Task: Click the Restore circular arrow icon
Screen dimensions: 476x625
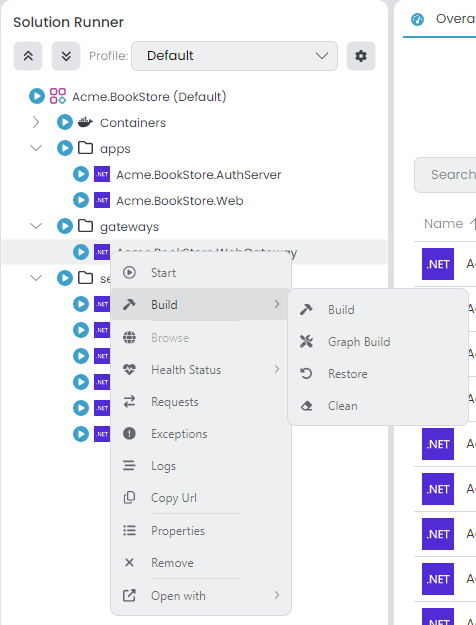Action: [306, 373]
